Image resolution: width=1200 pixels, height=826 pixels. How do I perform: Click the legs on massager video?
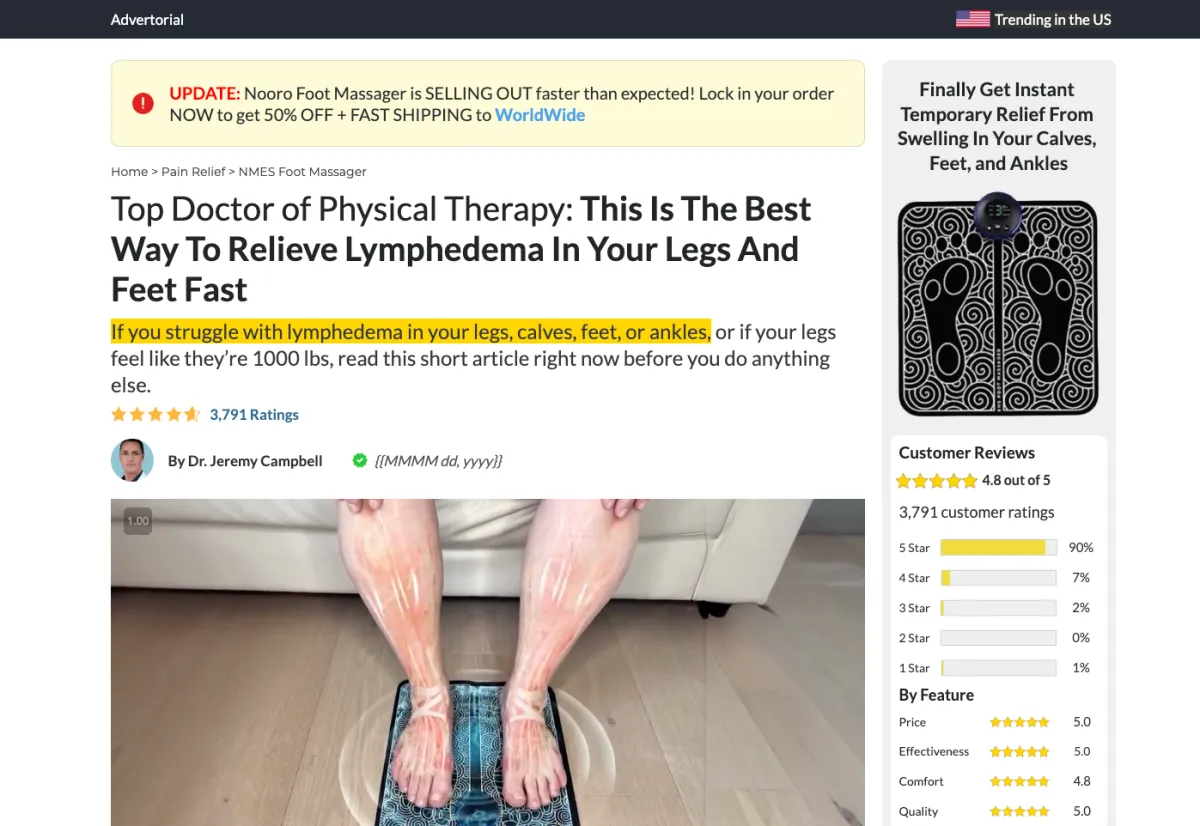(x=488, y=662)
